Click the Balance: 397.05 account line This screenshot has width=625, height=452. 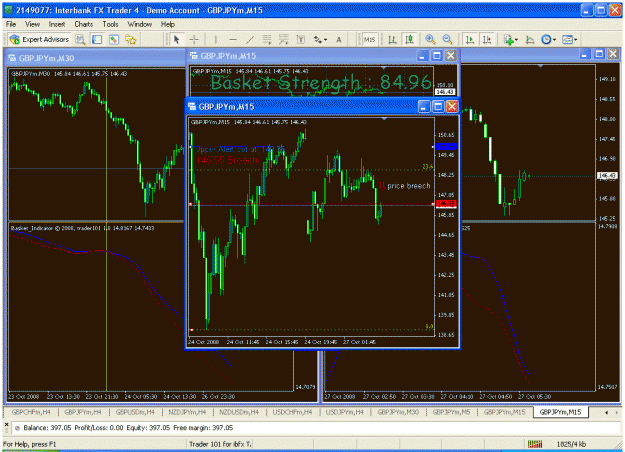point(128,428)
